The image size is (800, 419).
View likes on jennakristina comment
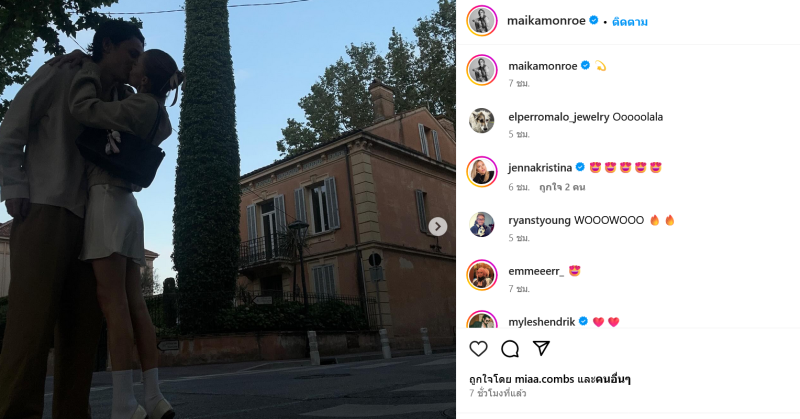point(562,187)
